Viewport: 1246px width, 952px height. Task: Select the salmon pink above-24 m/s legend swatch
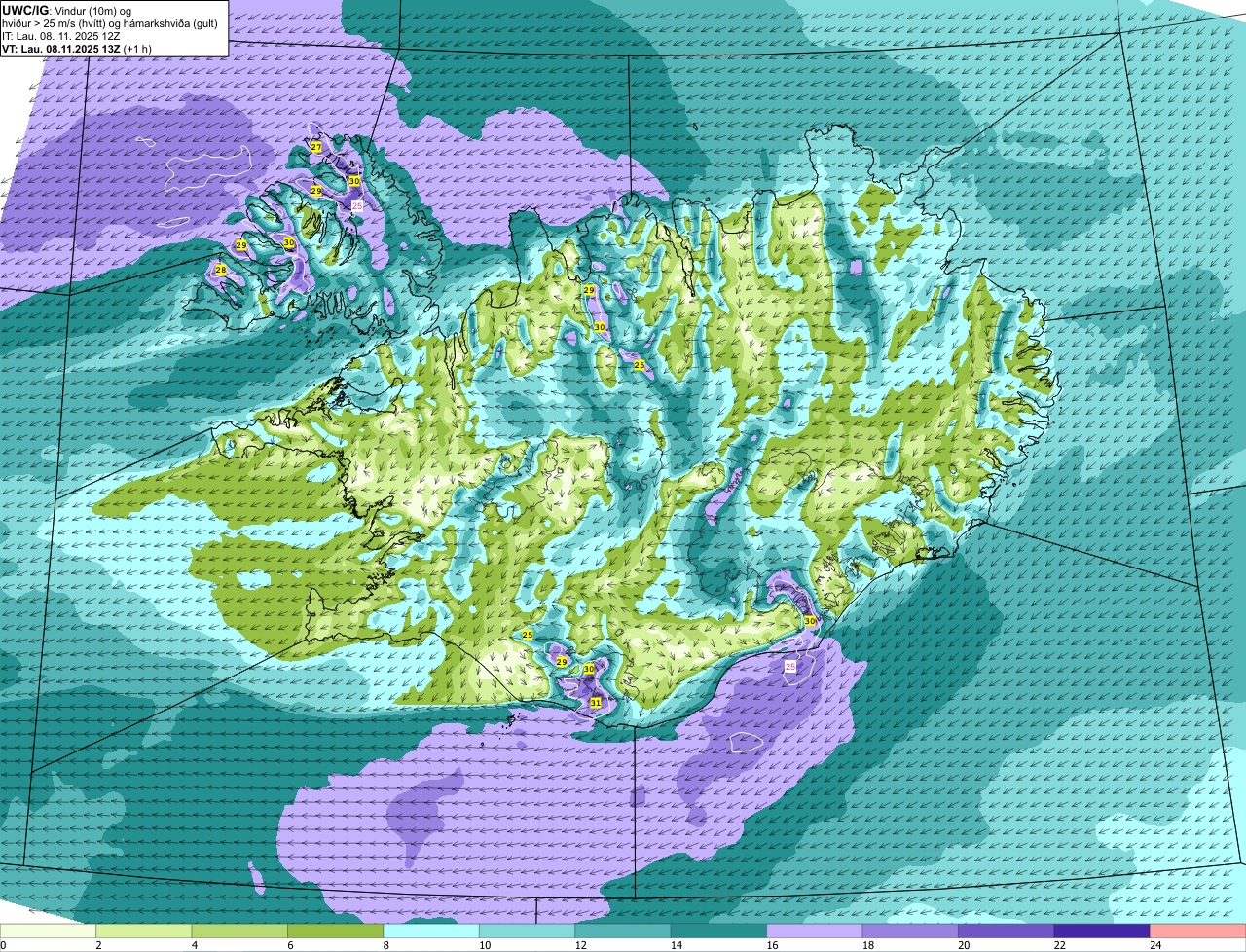pos(1197,932)
